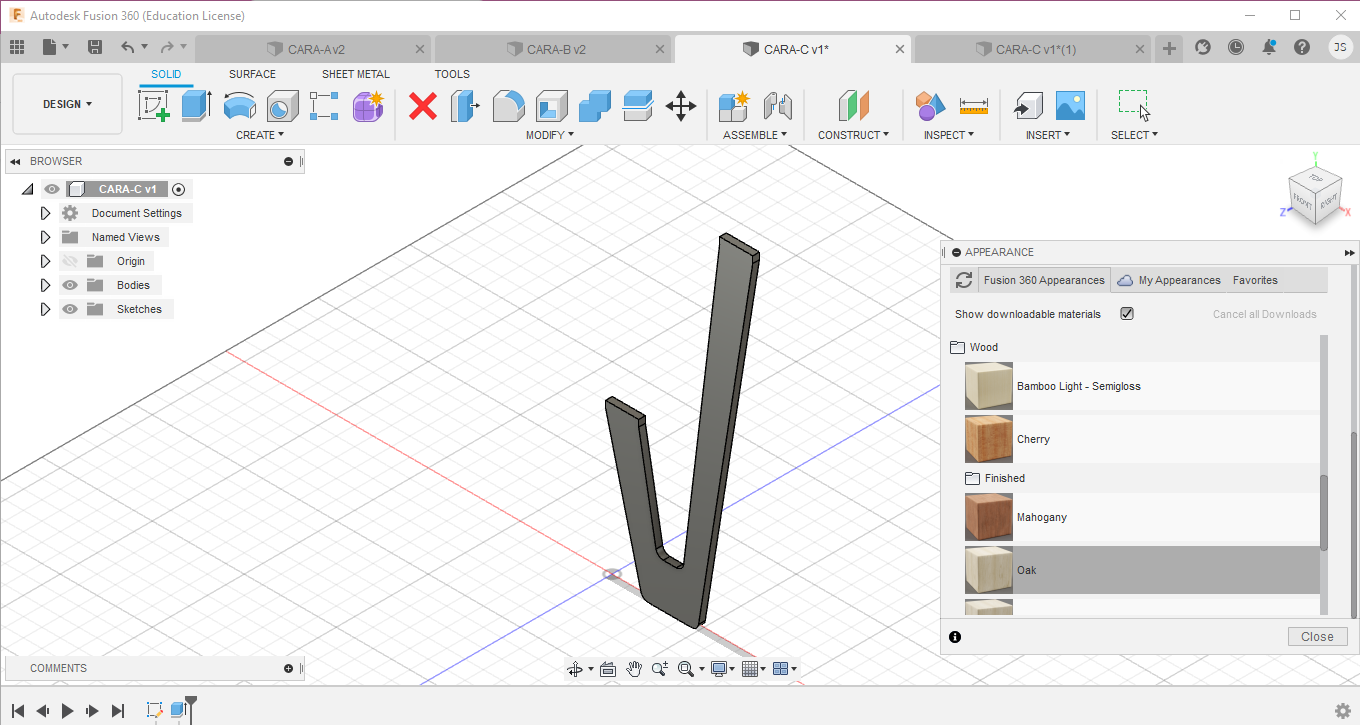
Task: Toggle the Sketches folder visibility eye
Action: coord(70,309)
